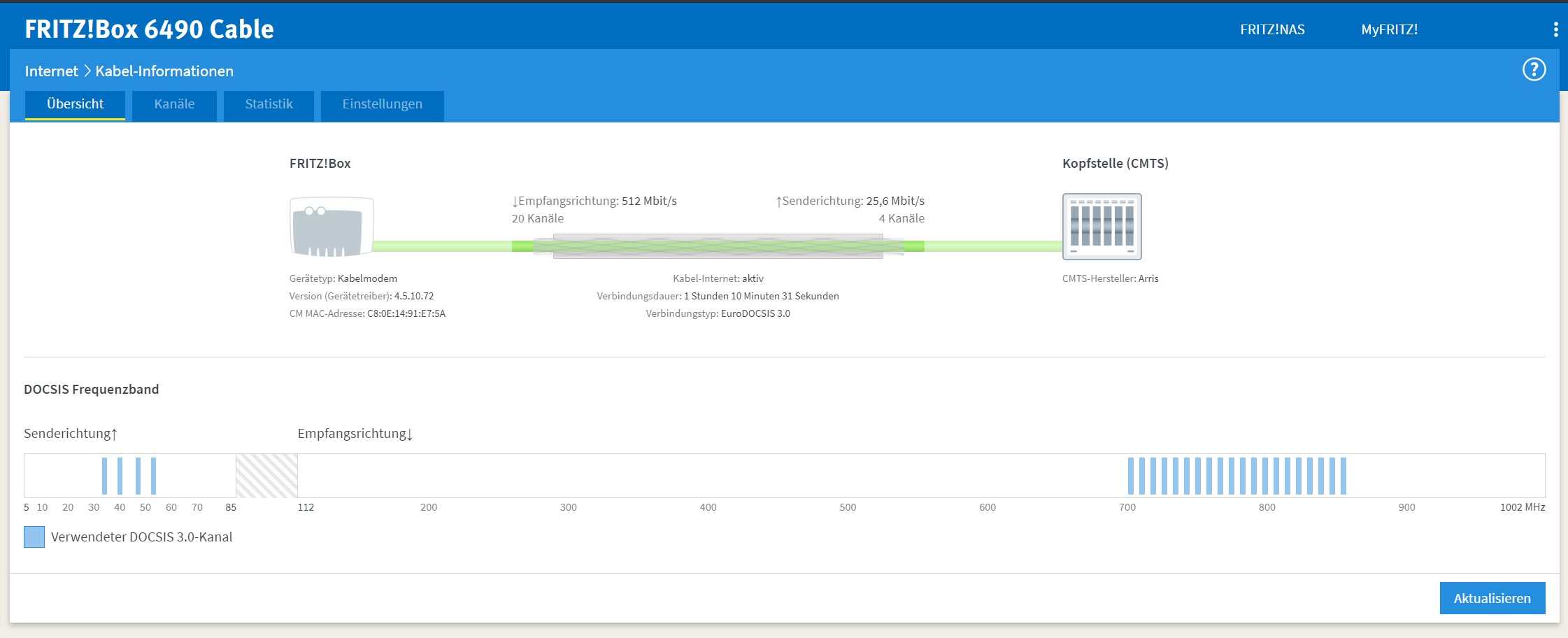Click the 85 frequency axis label
1568x638 pixels.
click(x=231, y=507)
